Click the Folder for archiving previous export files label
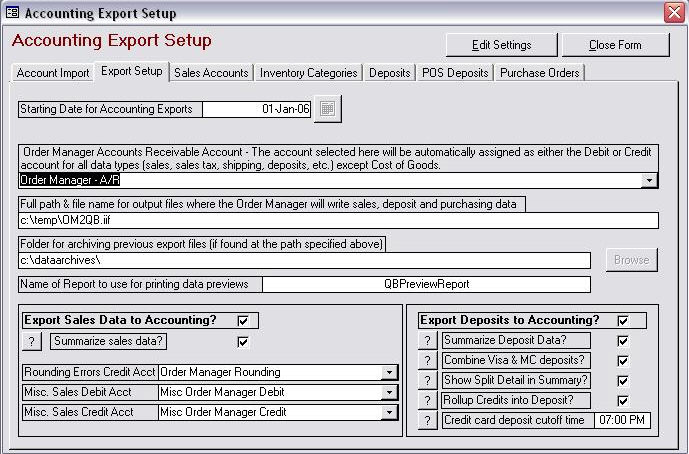Image resolution: width=689 pixels, height=454 pixels. tap(202, 244)
